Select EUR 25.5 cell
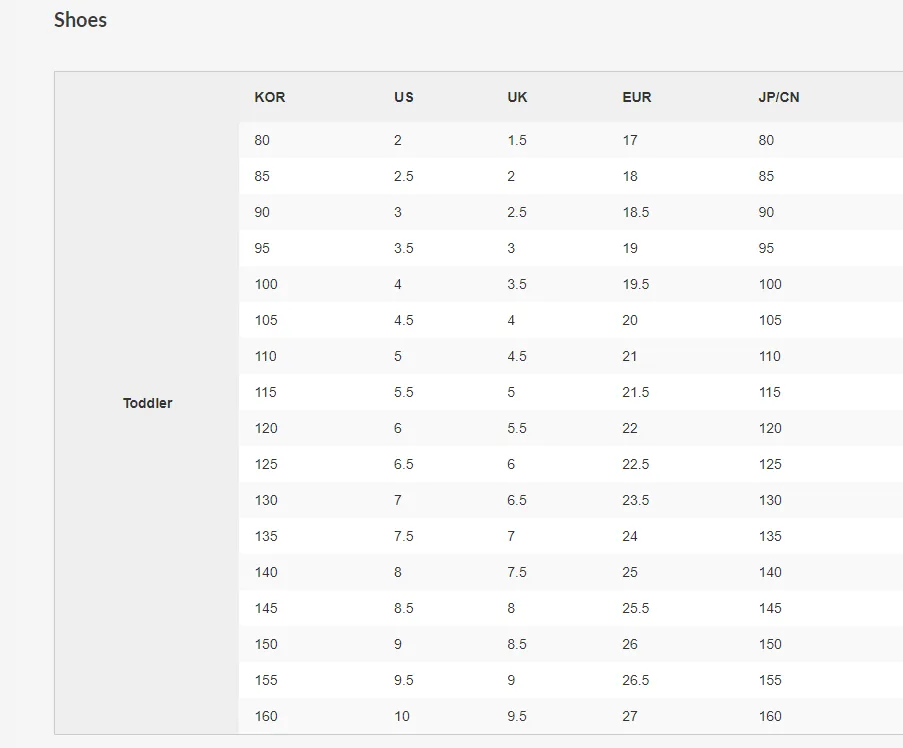The height and width of the screenshot is (748, 903). [636, 608]
